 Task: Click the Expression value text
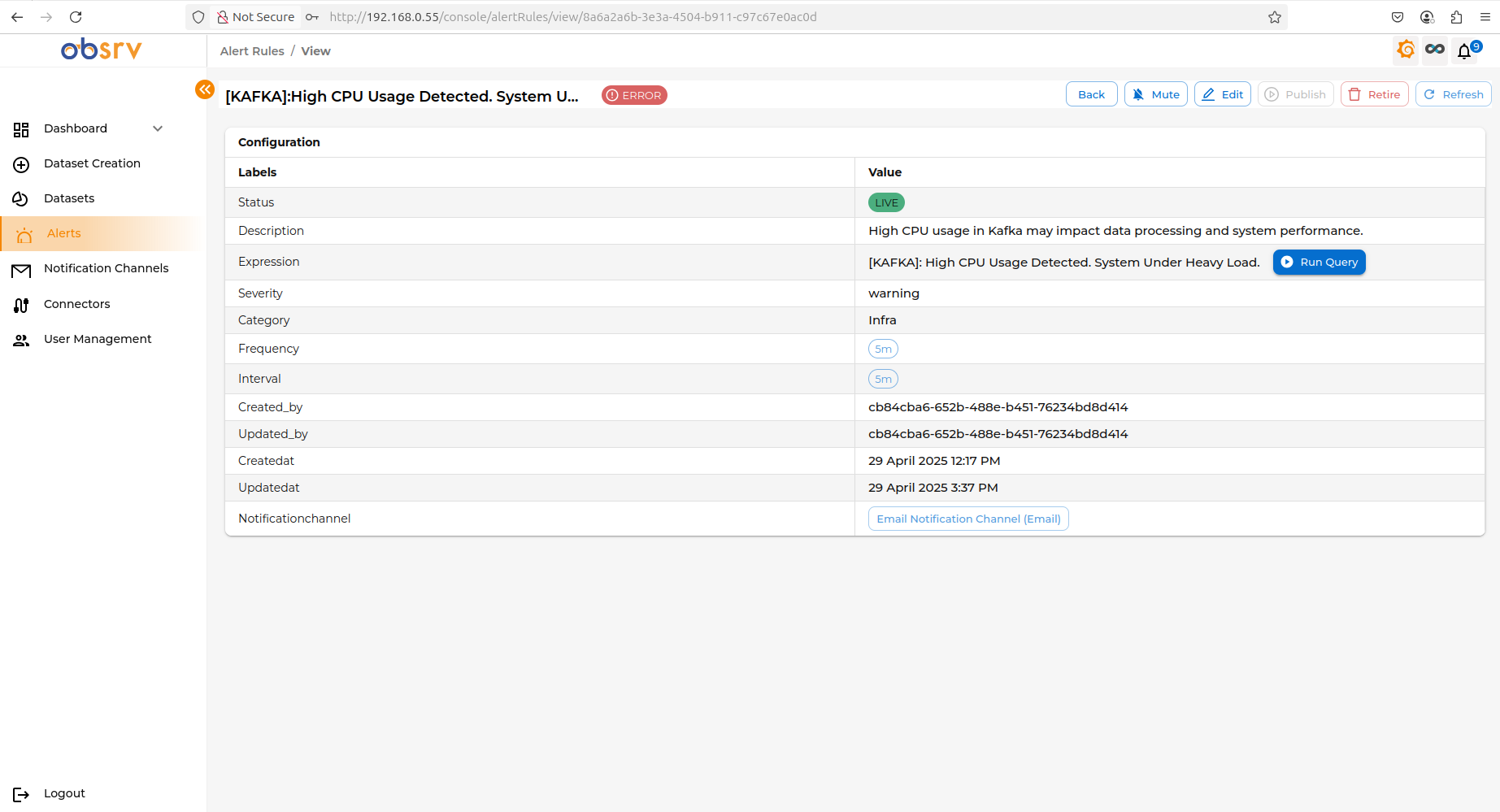(x=1063, y=263)
